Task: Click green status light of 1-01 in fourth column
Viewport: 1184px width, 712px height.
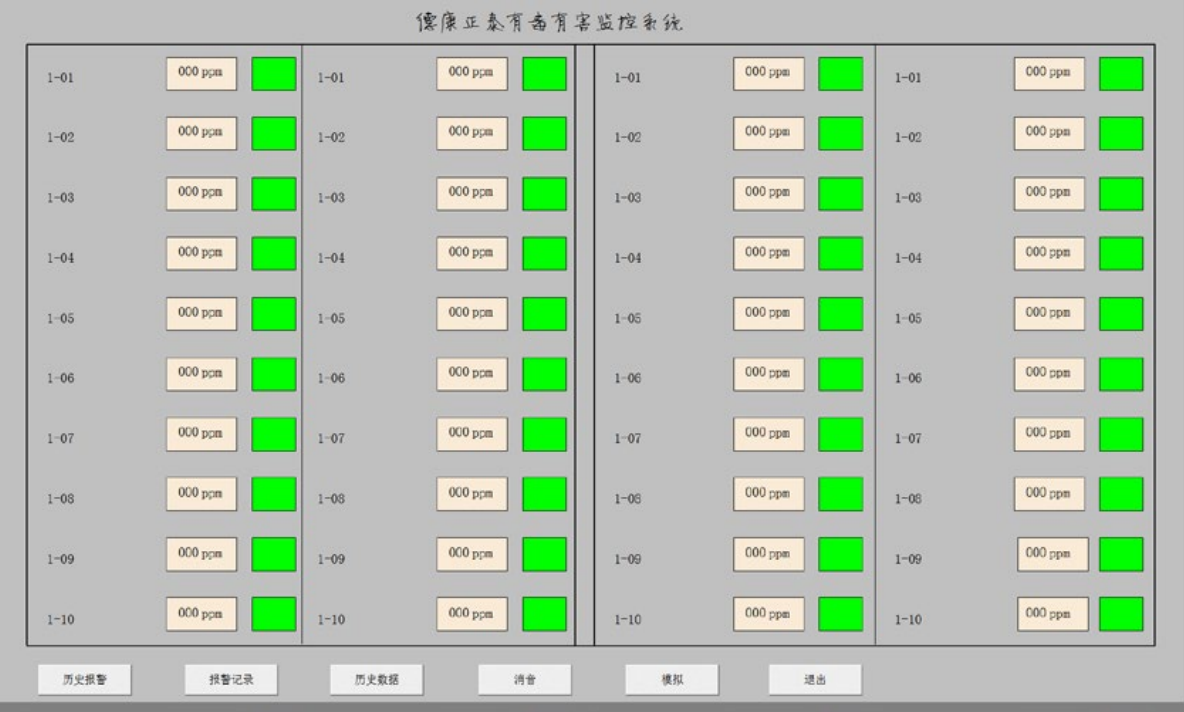Action: (1121, 74)
